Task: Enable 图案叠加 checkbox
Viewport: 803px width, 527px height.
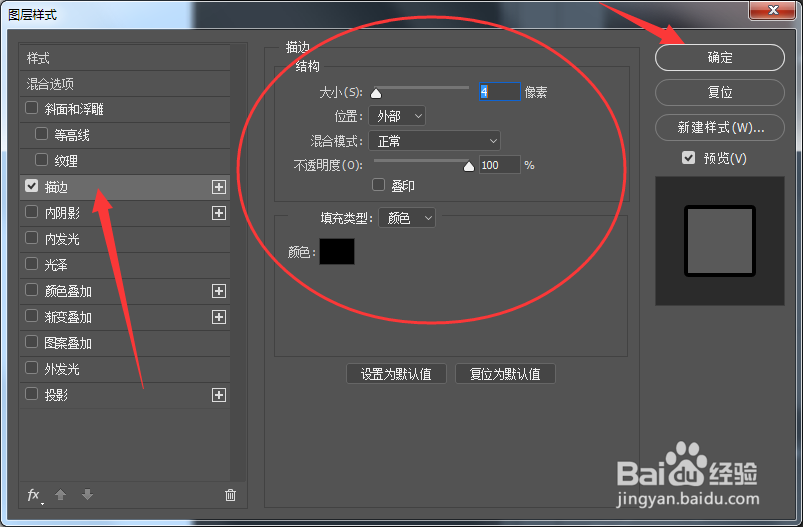Action: point(32,342)
